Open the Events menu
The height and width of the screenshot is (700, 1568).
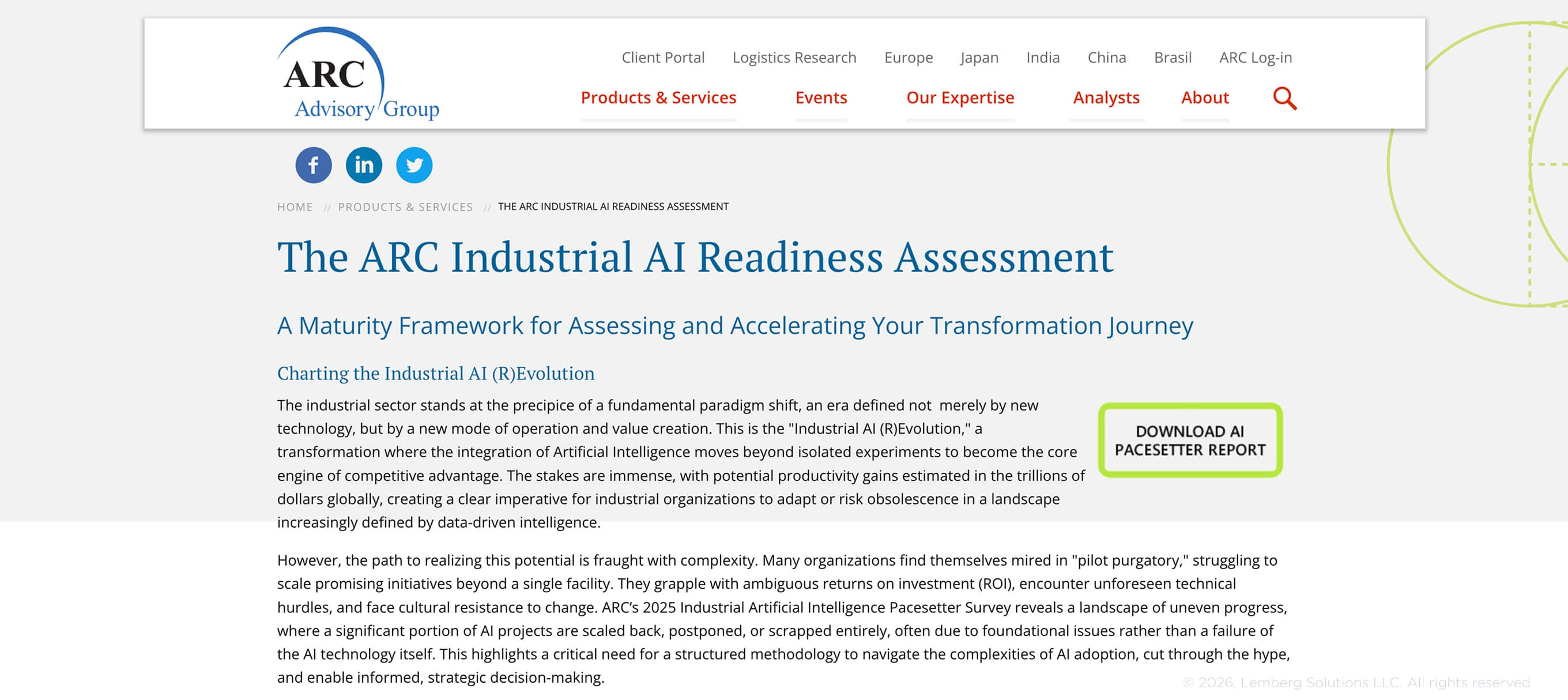pos(821,97)
